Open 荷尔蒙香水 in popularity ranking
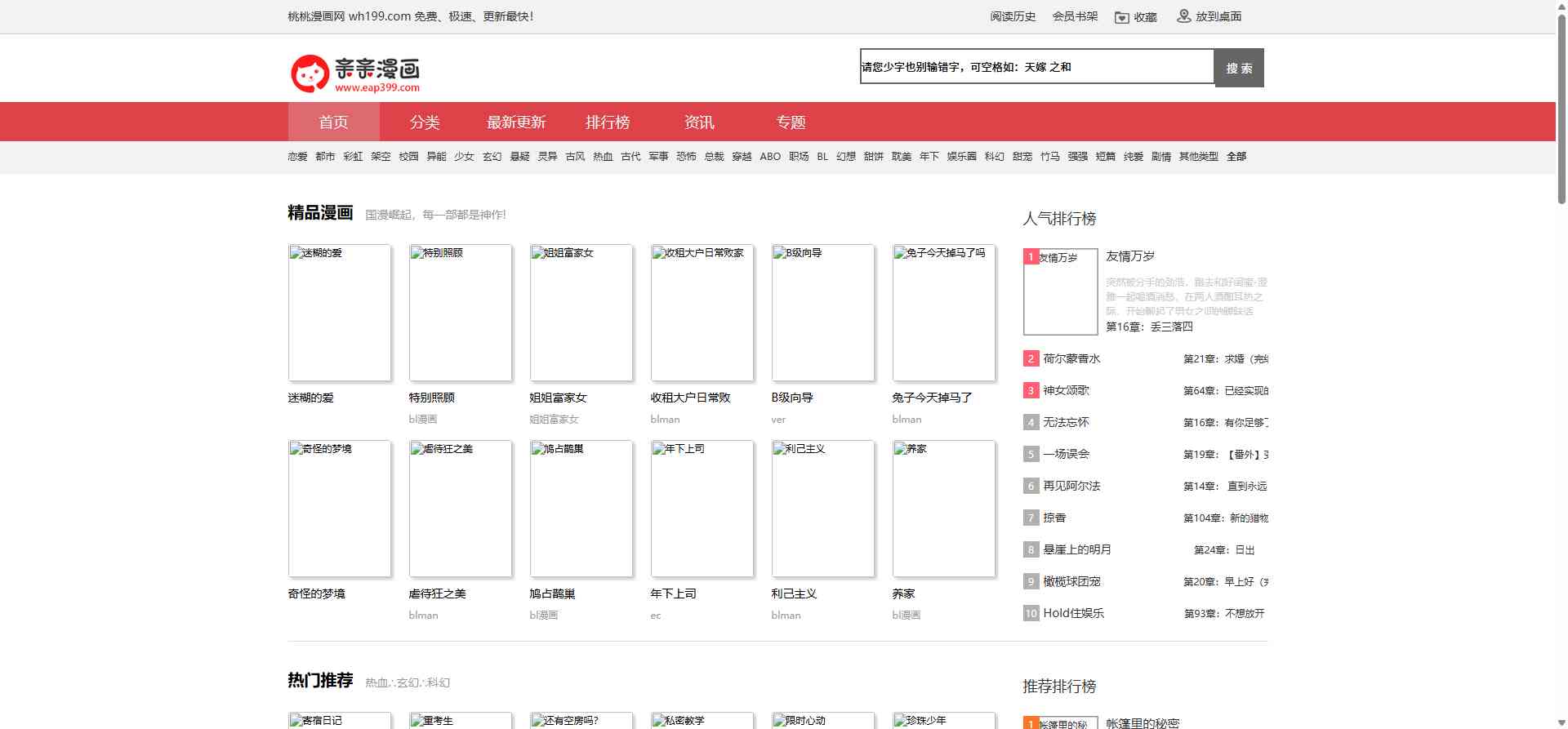Image resolution: width=1568 pixels, height=729 pixels. [1071, 358]
